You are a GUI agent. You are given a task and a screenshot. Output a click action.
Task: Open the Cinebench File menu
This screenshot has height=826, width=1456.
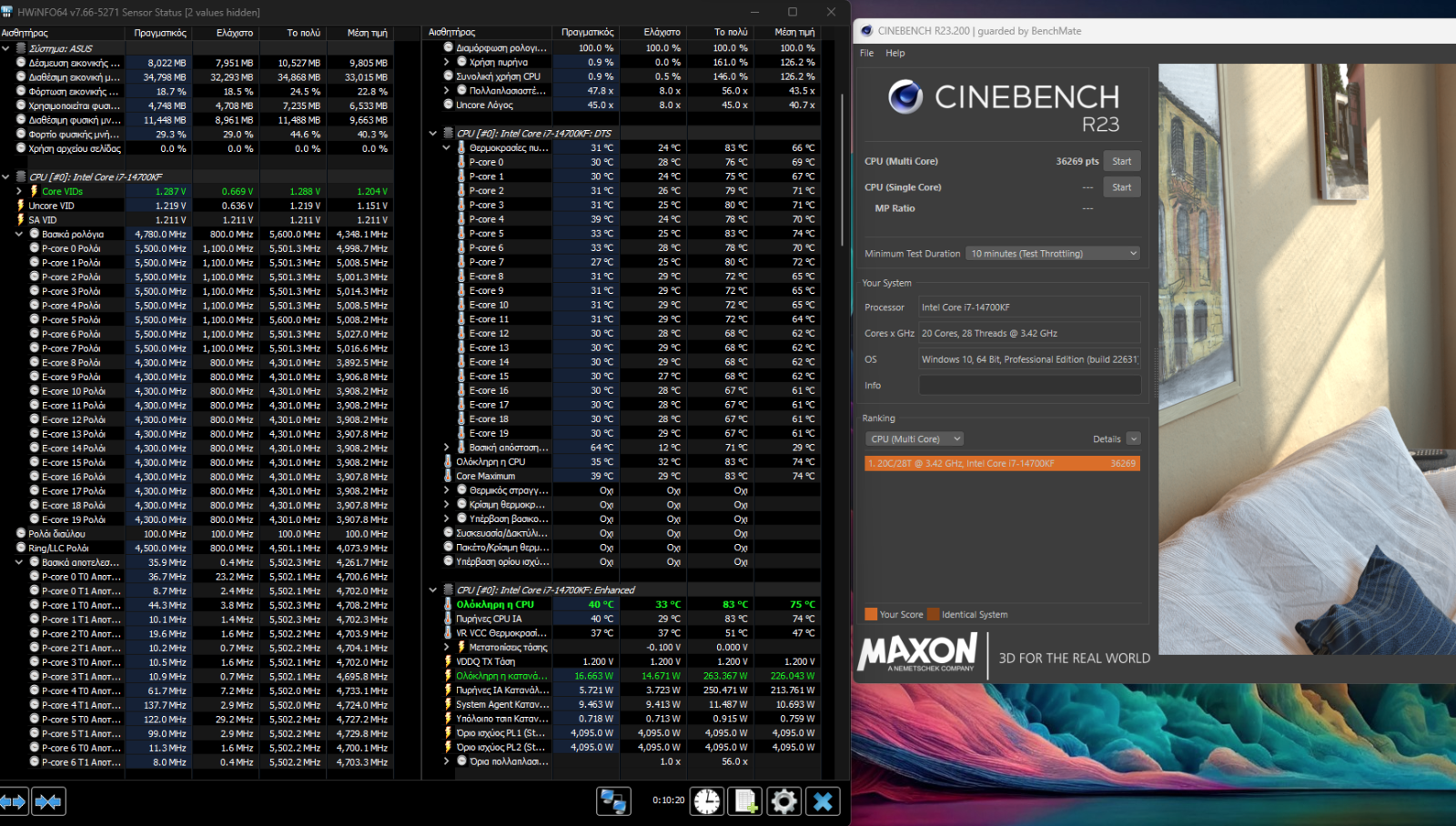pos(866,53)
